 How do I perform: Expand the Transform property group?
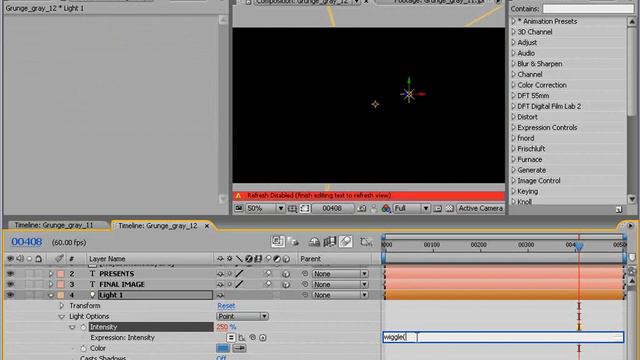pos(61,305)
